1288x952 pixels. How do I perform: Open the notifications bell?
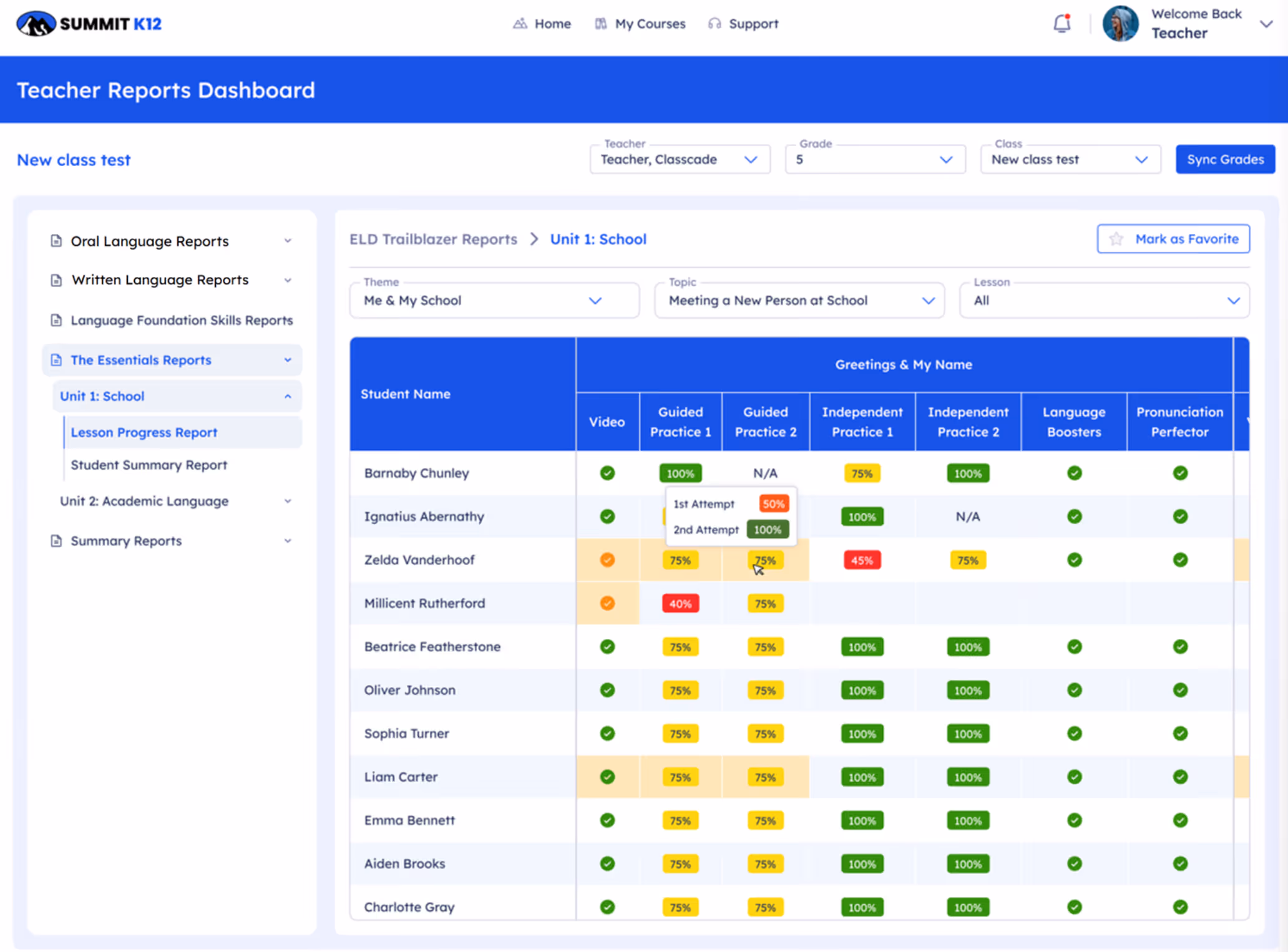tap(1061, 24)
